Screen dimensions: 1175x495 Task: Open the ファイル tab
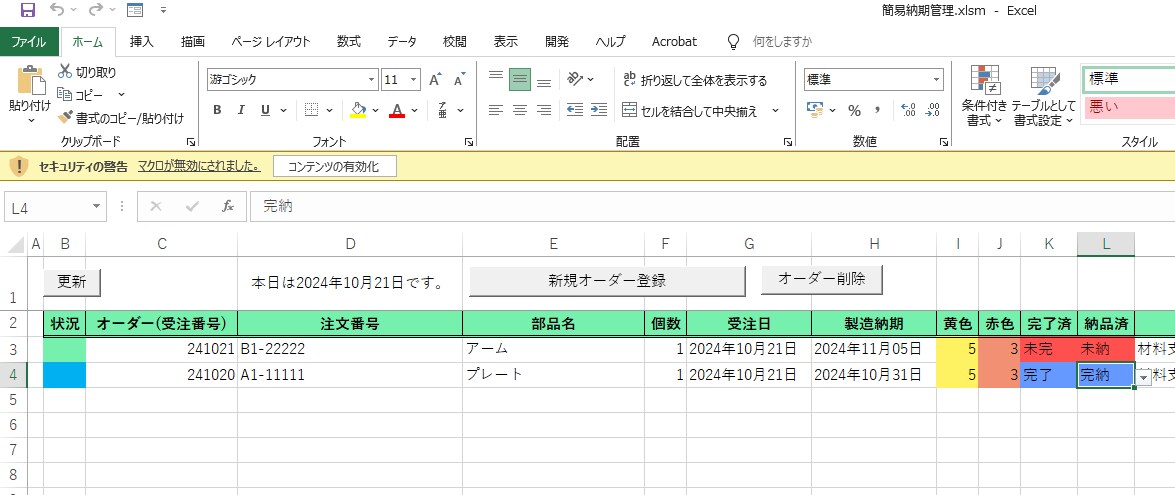pos(29,42)
